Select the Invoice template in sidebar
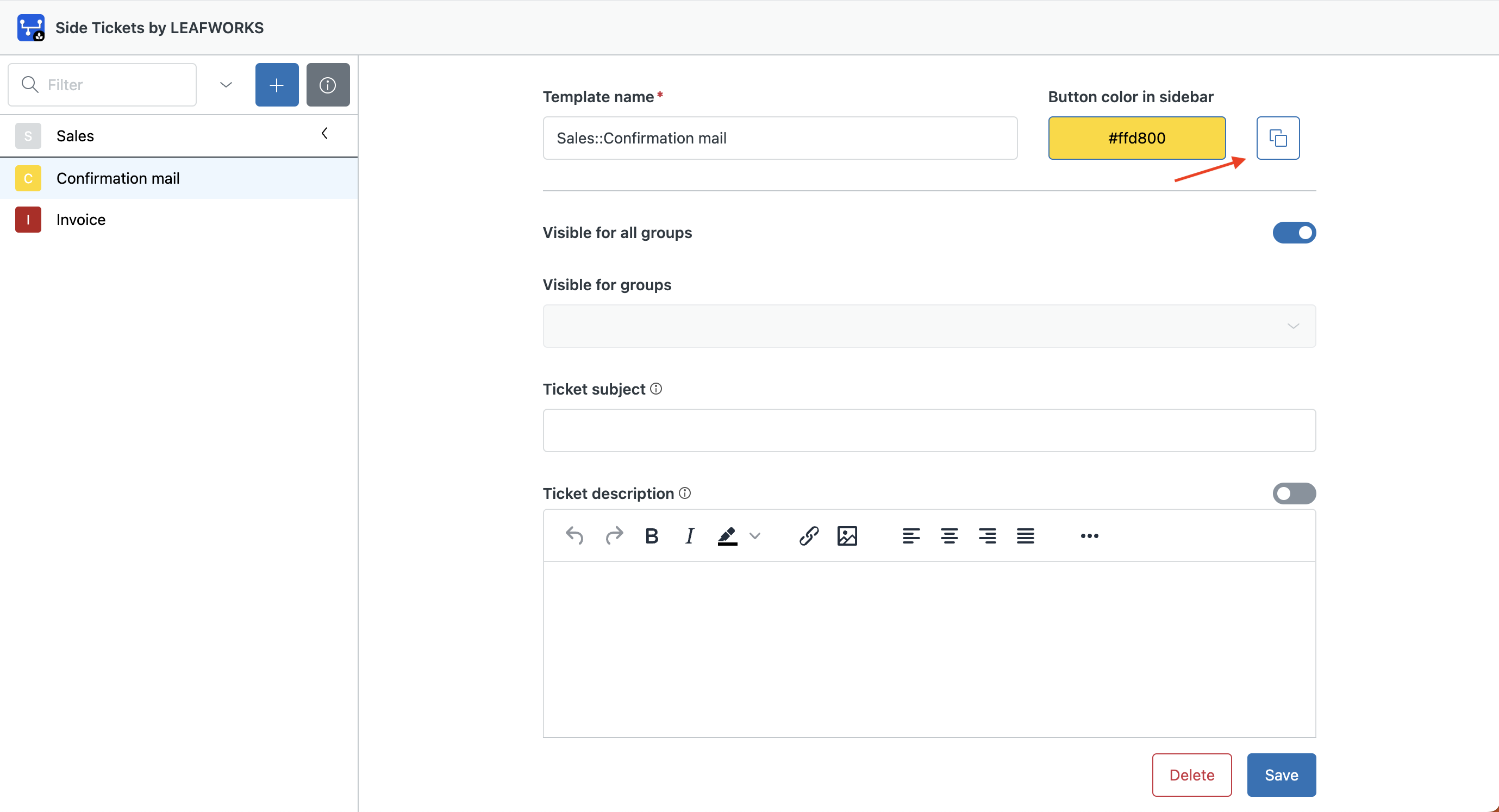Viewport: 1499px width, 812px height. click(81, 220)
